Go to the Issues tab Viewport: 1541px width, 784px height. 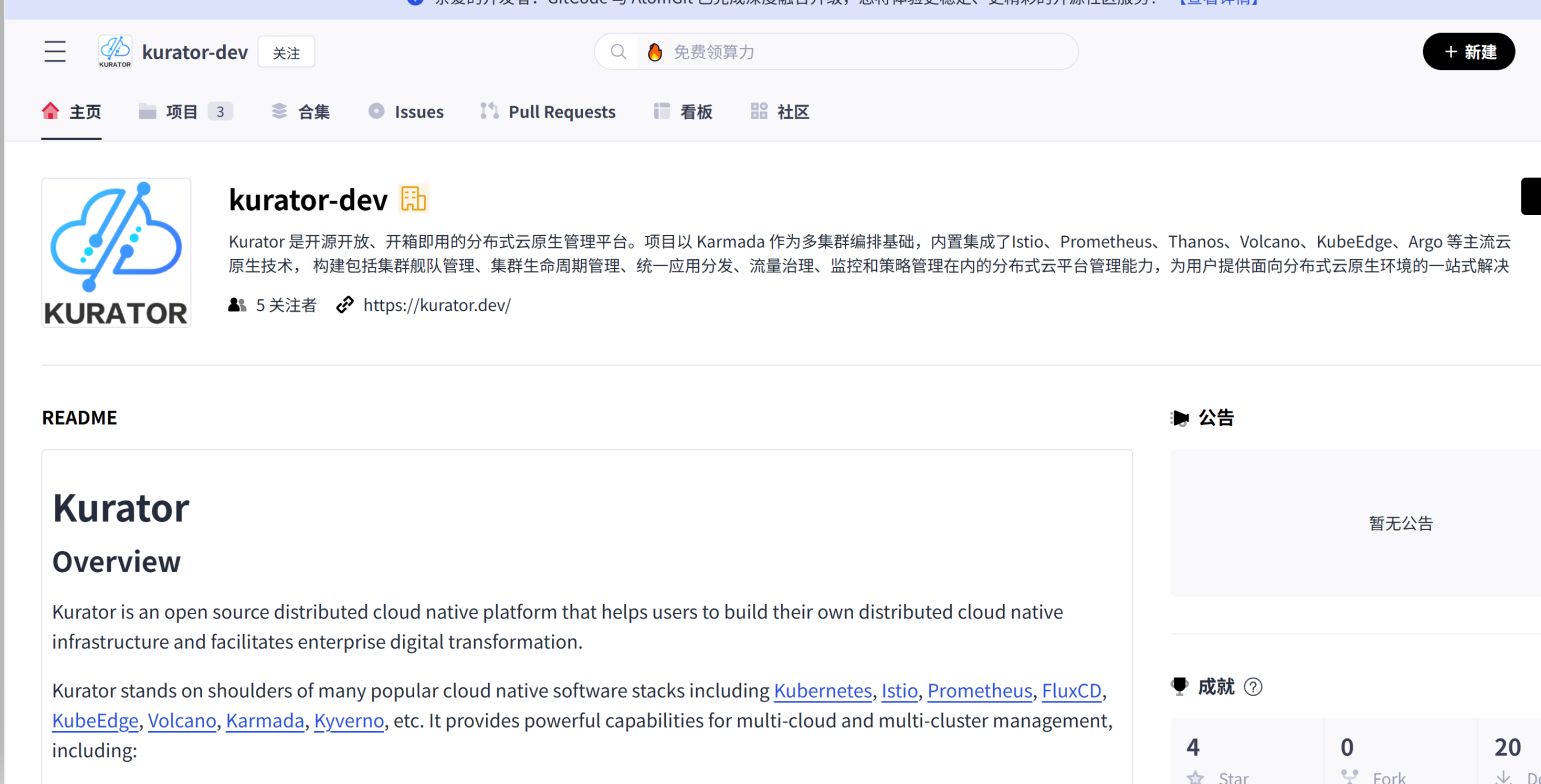pos(405,112)
